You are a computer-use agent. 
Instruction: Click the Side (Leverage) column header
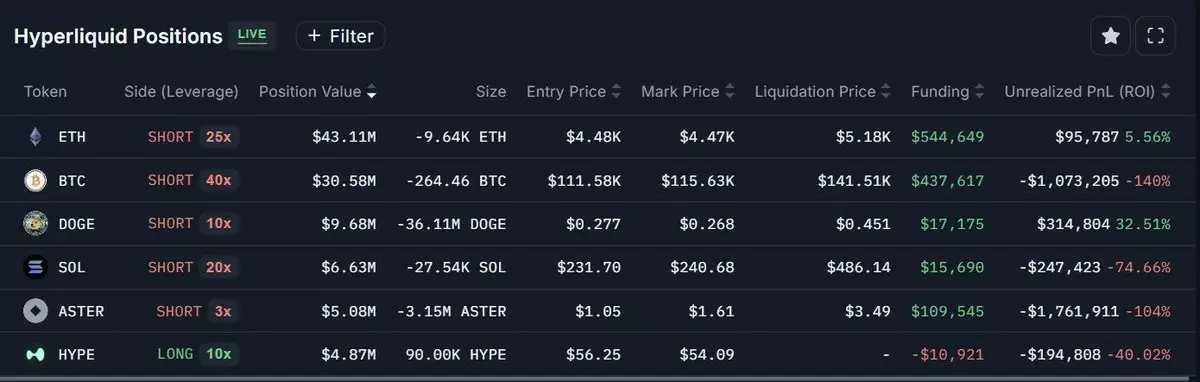click(181, 92)
